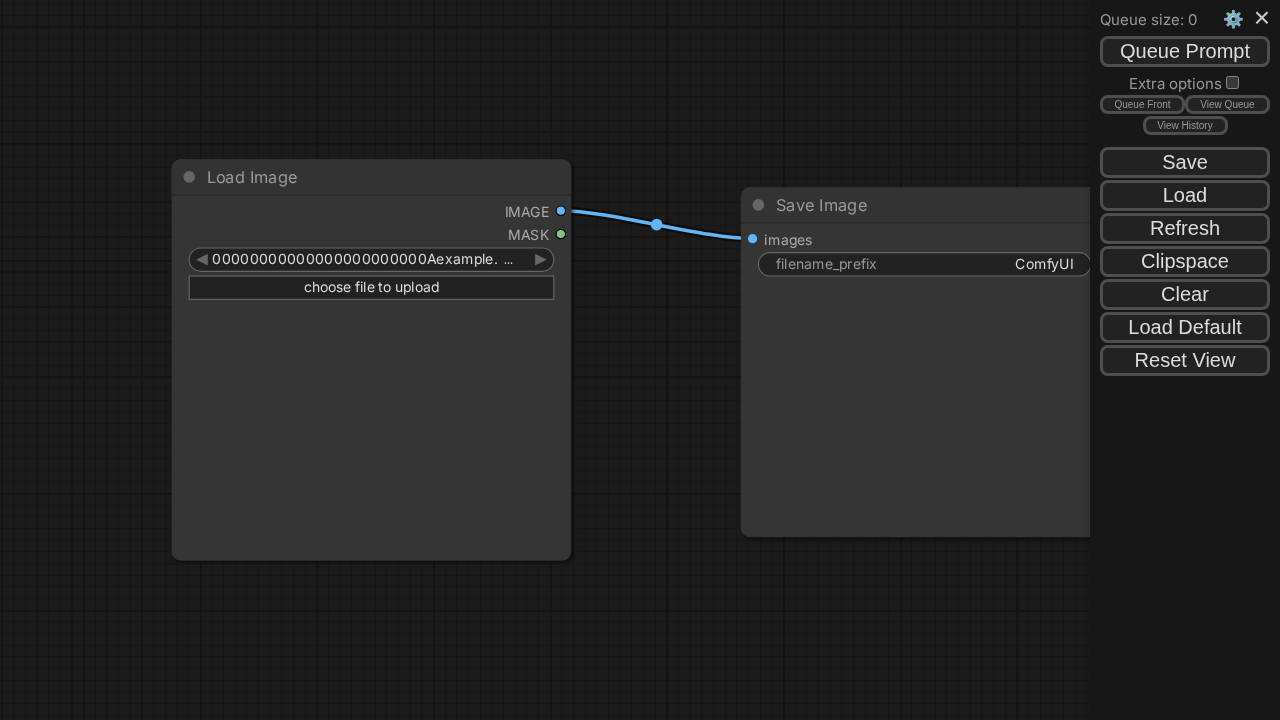The height and width of the screenshot is (720, 1280).
Task: Collapse the Save Image node dot
Action: tap(758, 205)
